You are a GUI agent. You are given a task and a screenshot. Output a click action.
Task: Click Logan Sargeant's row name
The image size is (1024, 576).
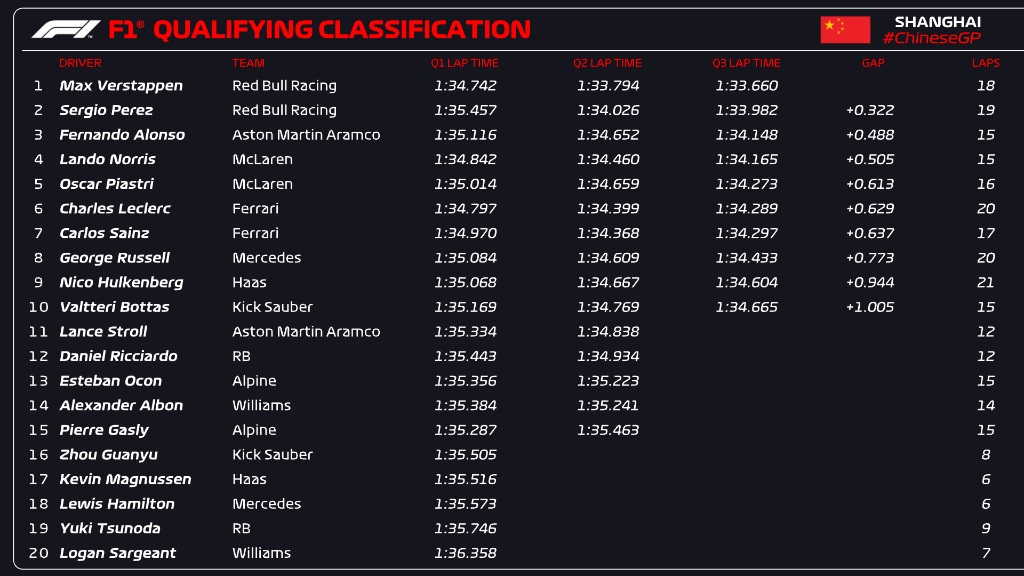pyautogui.click(x=118, y=553)
